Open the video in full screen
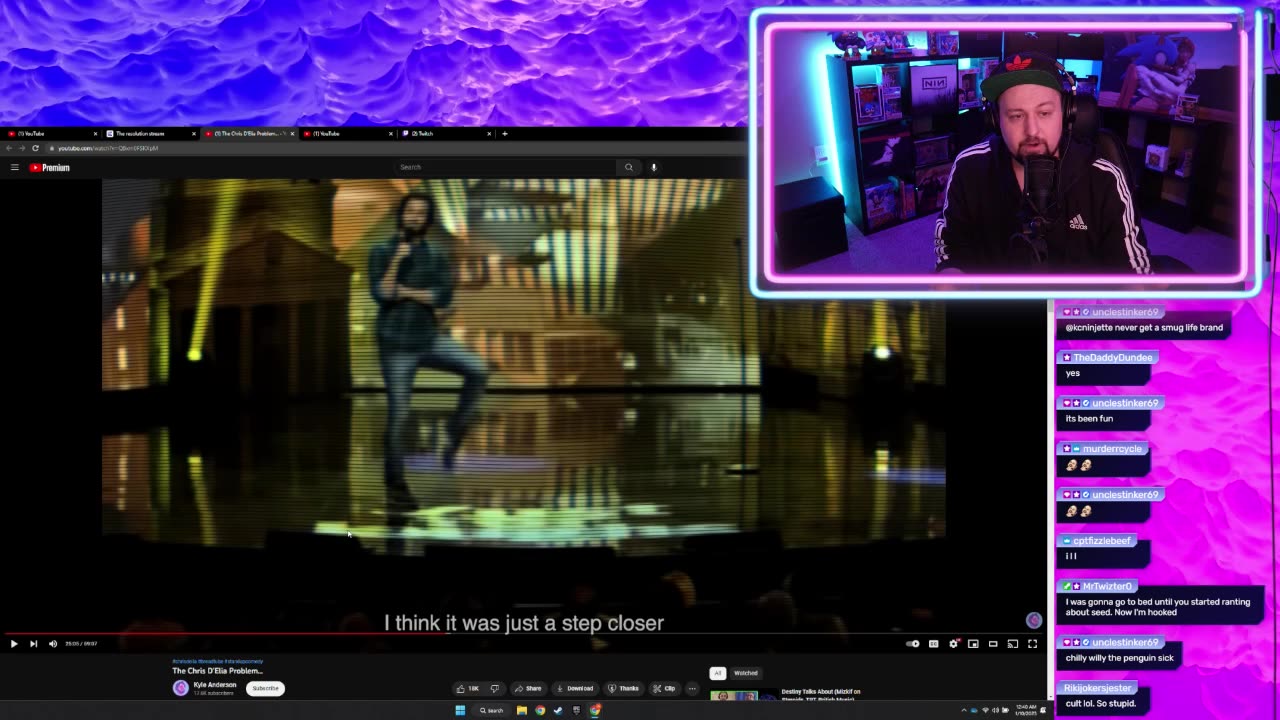Image resolution: width=1280 pixels, height=720 pixels. [x=1033, y=644]
